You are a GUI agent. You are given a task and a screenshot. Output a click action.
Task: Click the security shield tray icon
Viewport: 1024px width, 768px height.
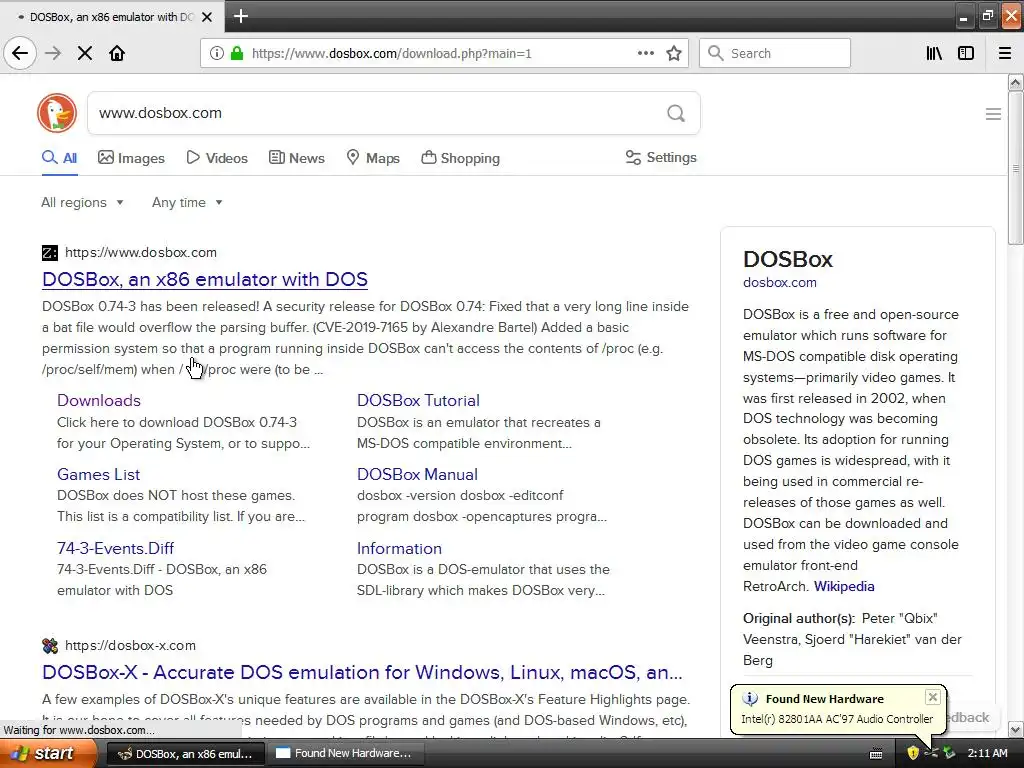[913, 753]
